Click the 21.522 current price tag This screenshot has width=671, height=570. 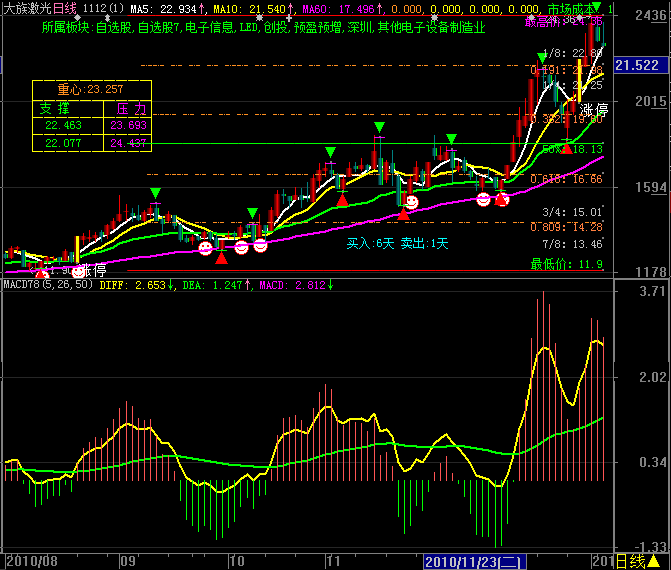click(636, 65)
